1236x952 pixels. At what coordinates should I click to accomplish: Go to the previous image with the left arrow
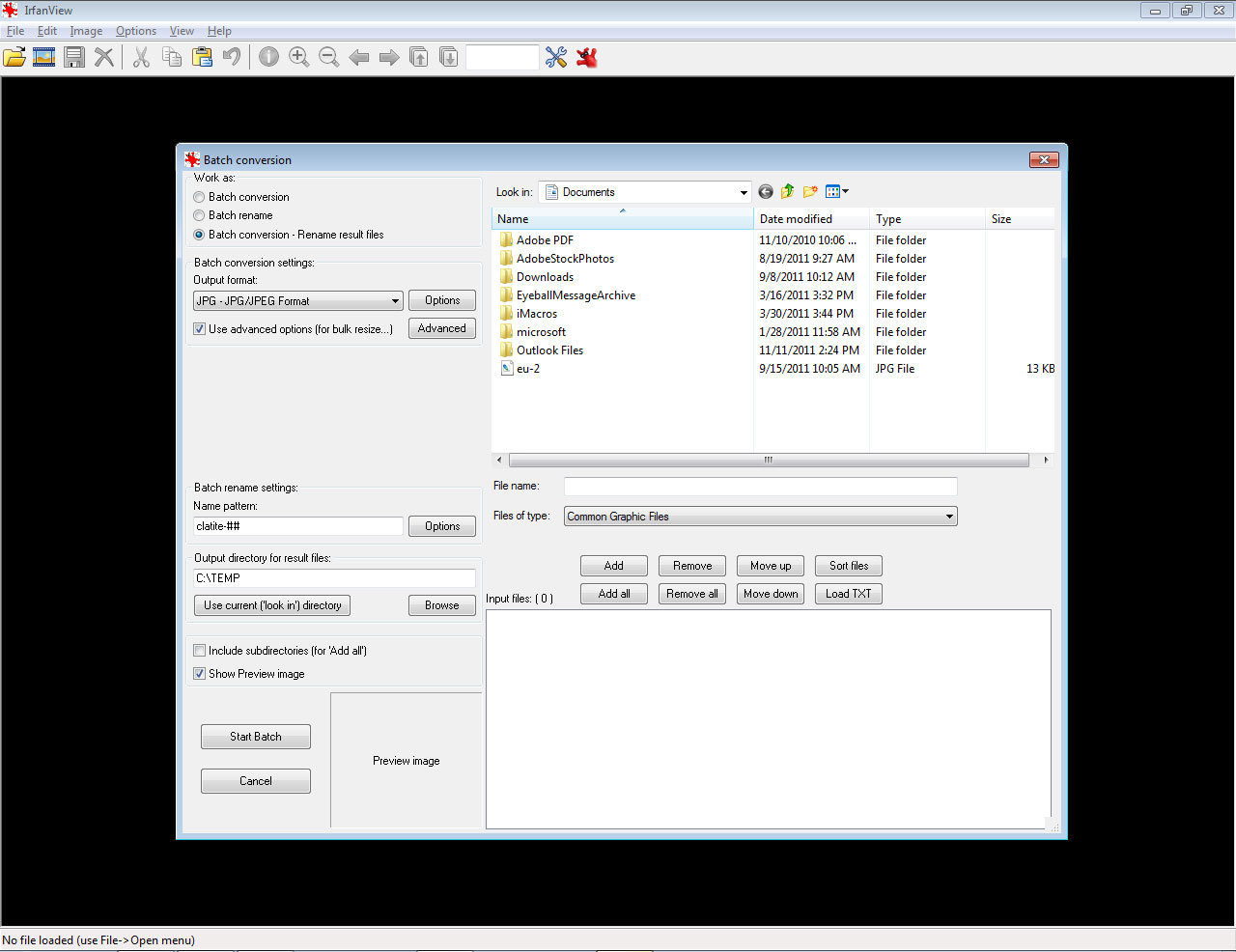point(359,57)
